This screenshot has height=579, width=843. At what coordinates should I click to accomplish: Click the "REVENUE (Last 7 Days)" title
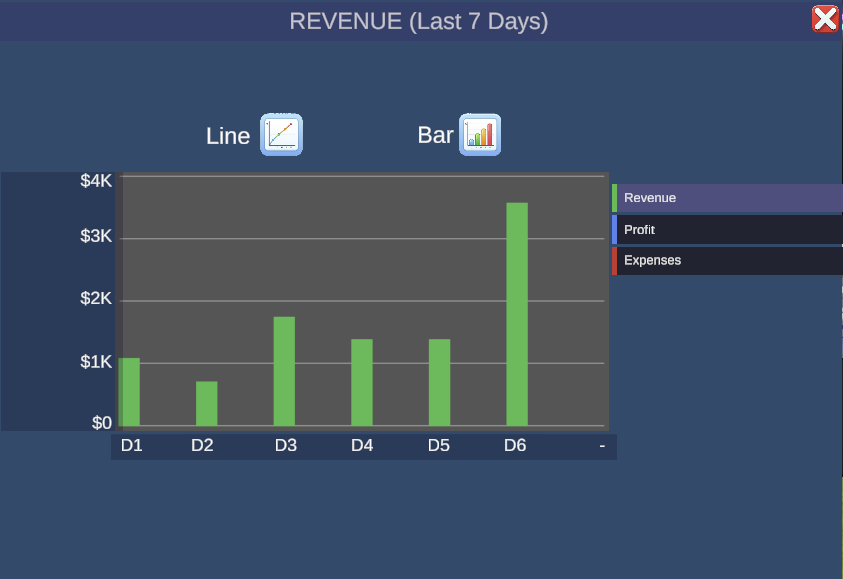point(418,21)
